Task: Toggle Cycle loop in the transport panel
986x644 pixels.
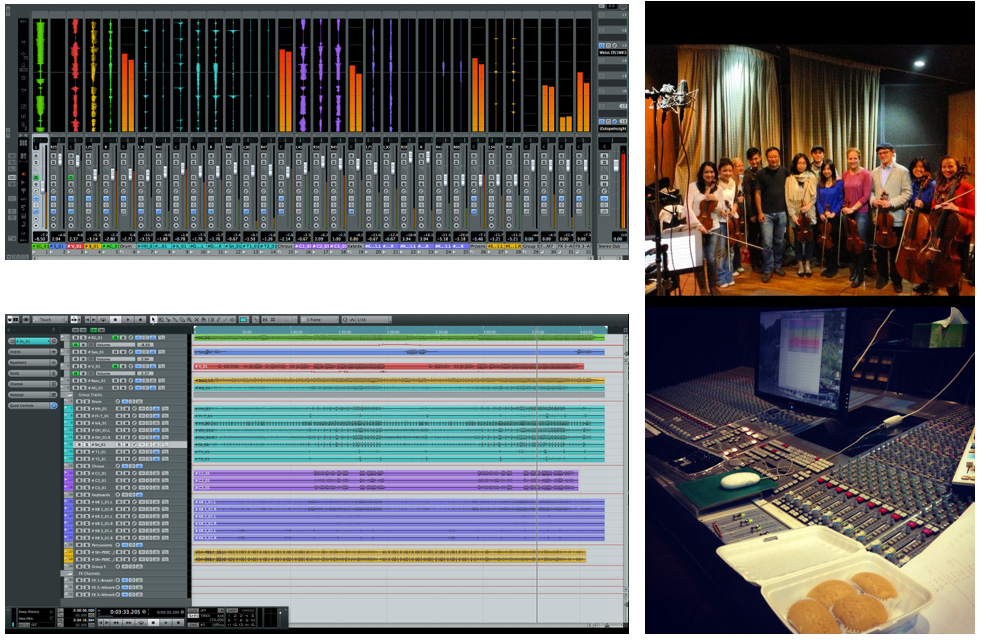Action: point(140,621)
